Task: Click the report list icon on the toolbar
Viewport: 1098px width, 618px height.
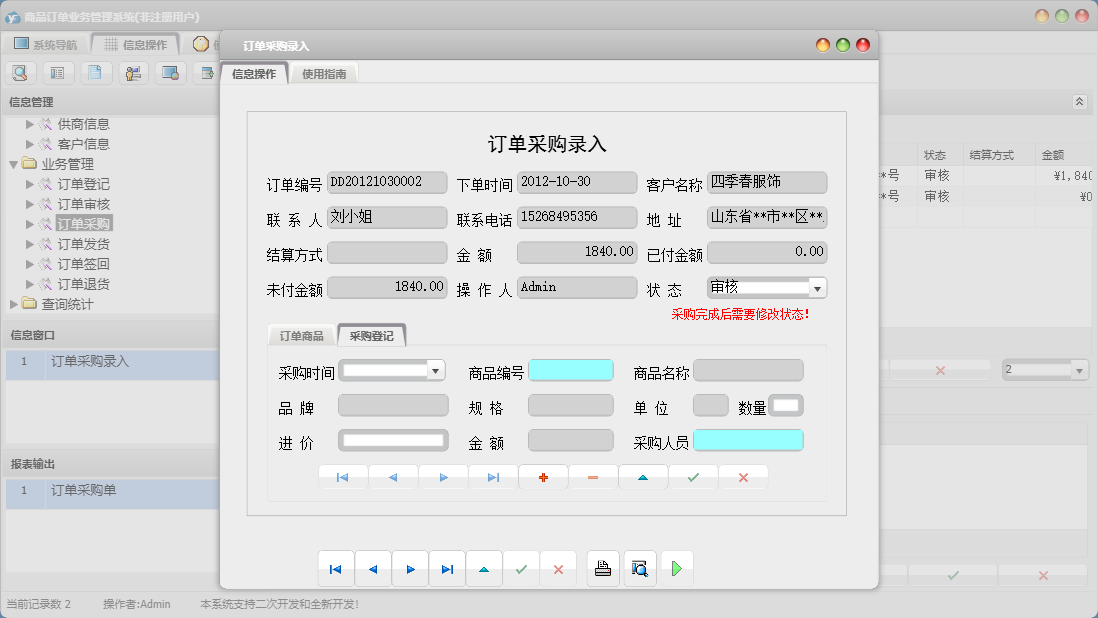Action: point(58,72)
